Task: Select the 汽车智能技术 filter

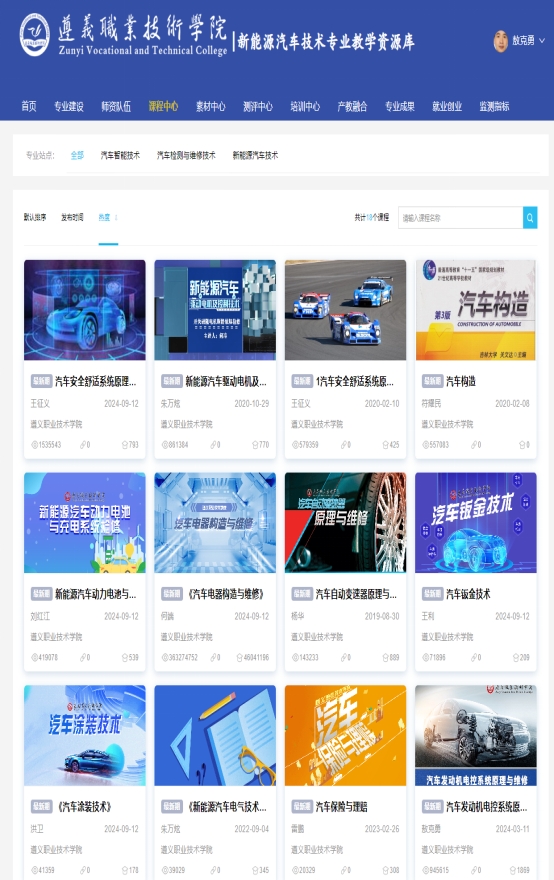Action: [x=120, y=155]
